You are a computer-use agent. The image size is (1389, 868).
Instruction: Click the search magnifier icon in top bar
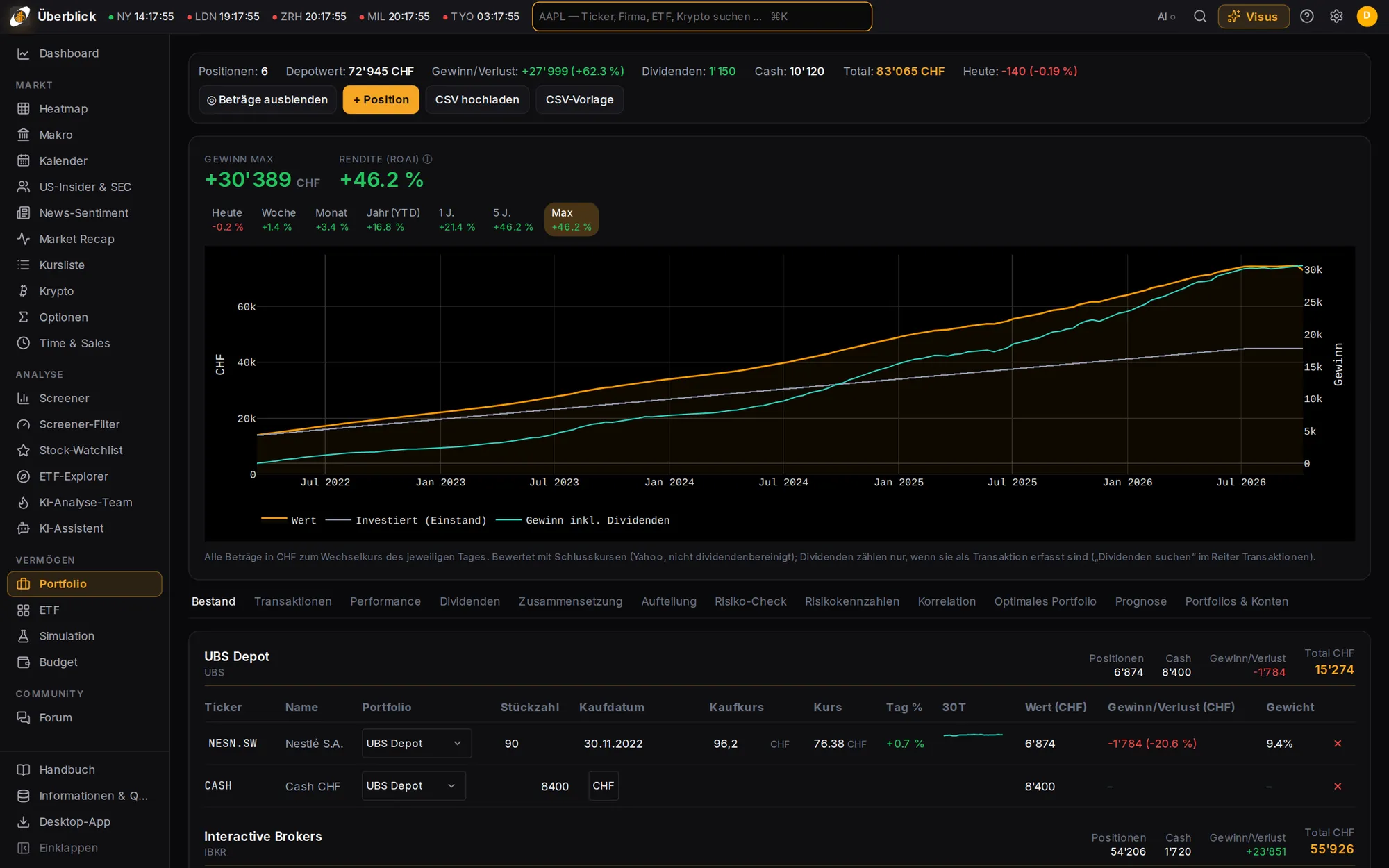coord(1200,17)
